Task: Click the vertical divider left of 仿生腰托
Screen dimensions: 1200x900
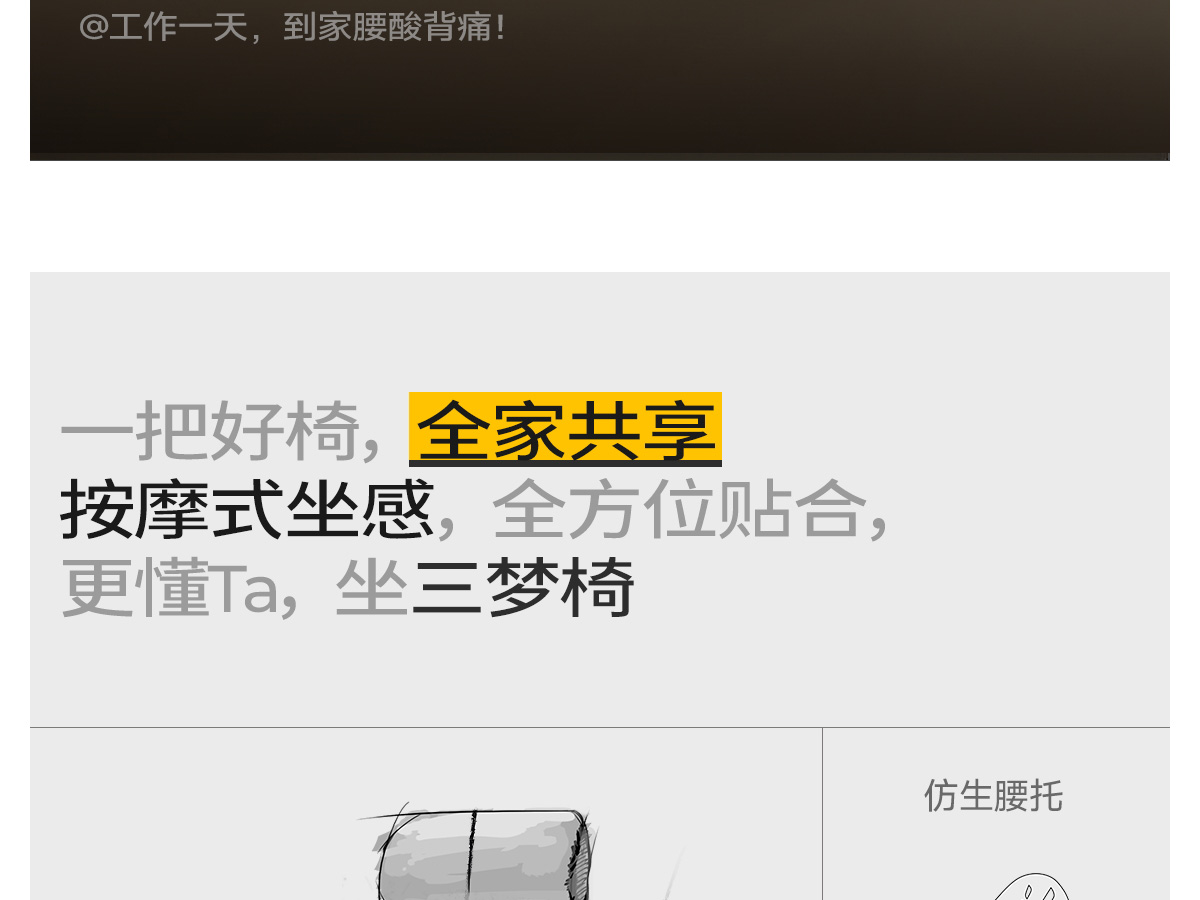Action: pos(822,814)
